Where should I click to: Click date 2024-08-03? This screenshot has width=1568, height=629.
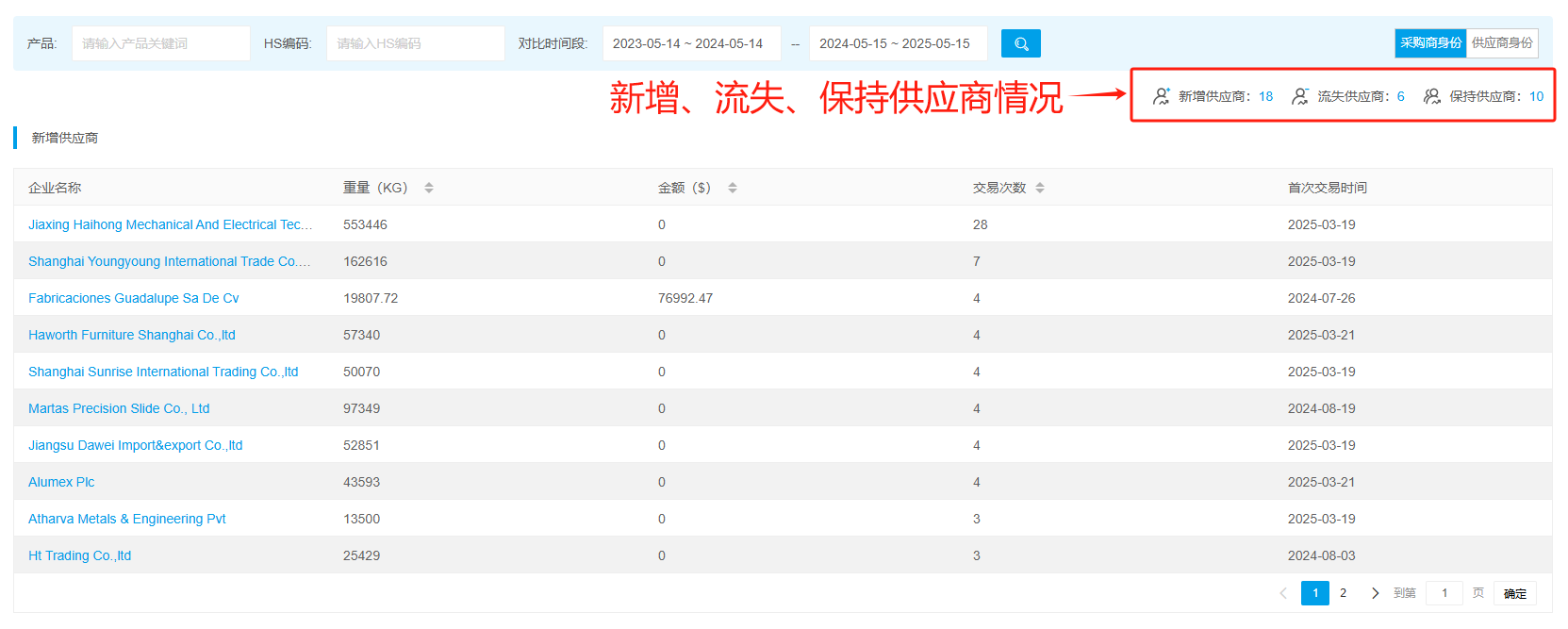1322,555
